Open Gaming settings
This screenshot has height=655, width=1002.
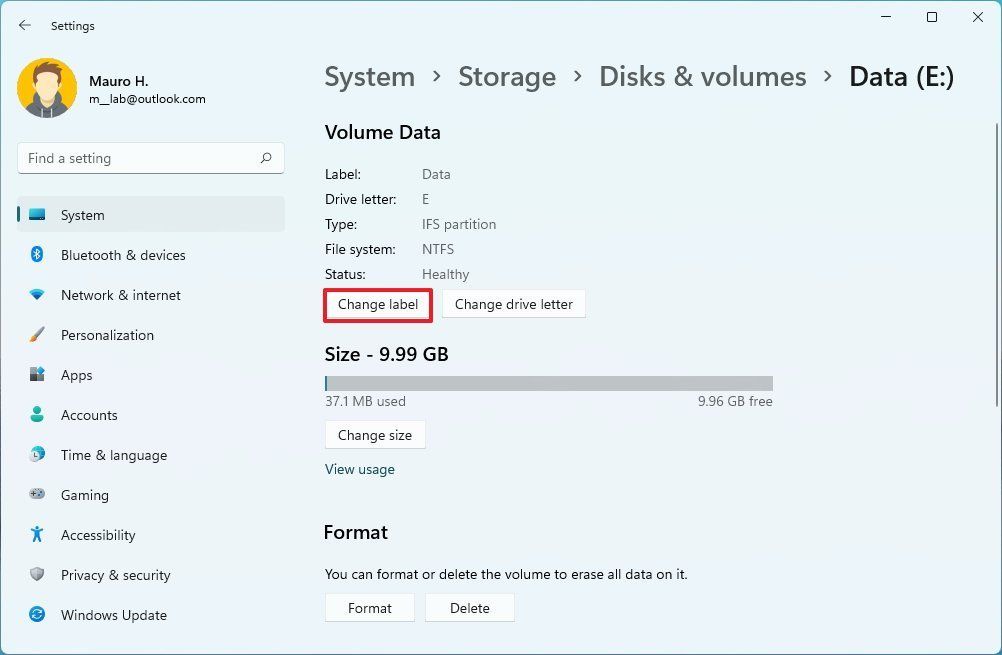click(x=84, y=495)
